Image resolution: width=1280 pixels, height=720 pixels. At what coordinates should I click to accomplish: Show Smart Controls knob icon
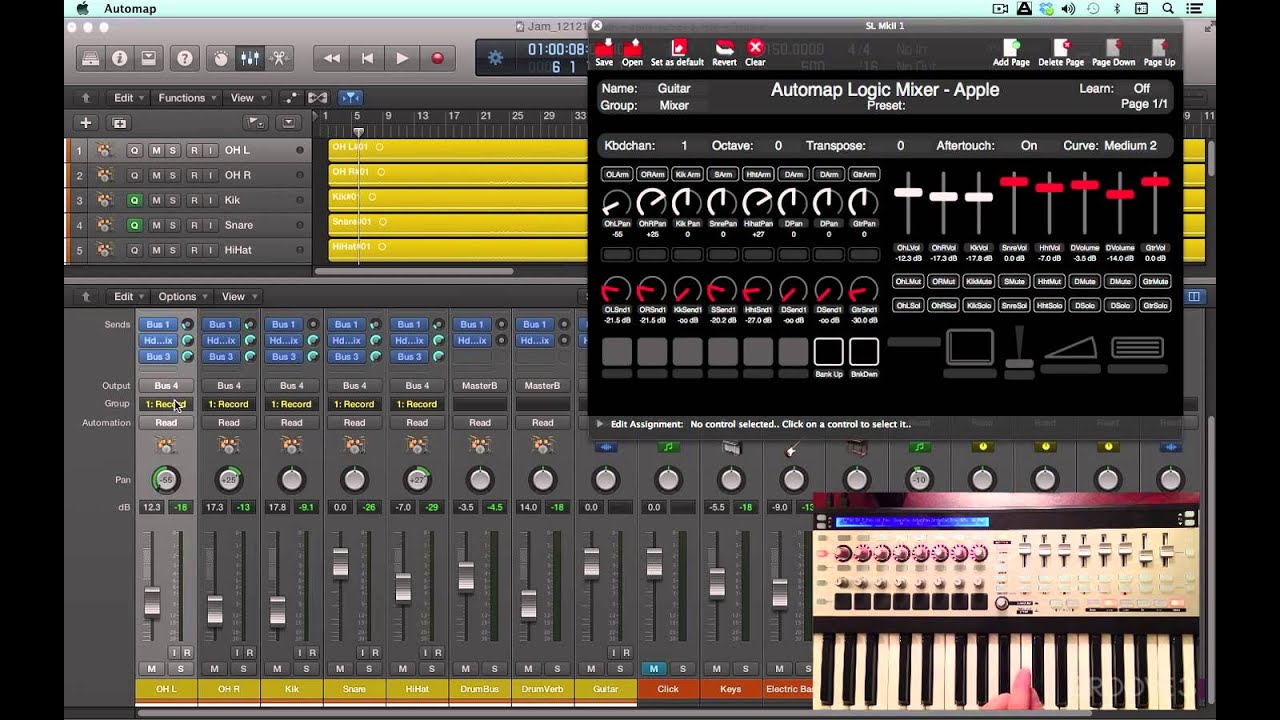[221, 58]
